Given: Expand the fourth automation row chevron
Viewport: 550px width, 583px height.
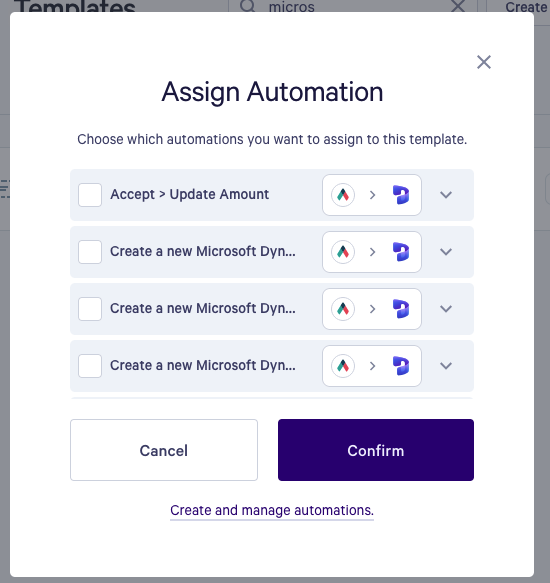Looking at the screenshot, I should [446, 366].
